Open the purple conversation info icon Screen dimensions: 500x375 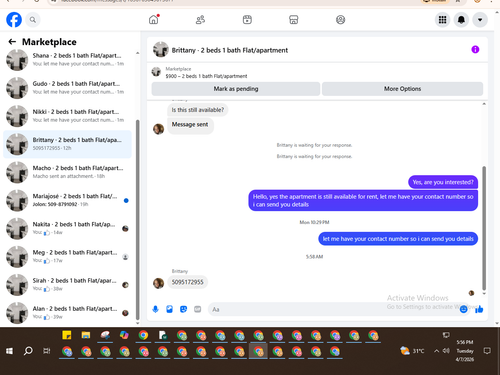click(475, 50)
